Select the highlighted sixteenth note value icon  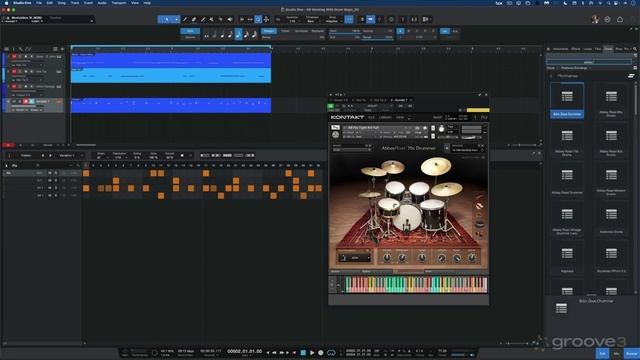[x=238, y=35]
